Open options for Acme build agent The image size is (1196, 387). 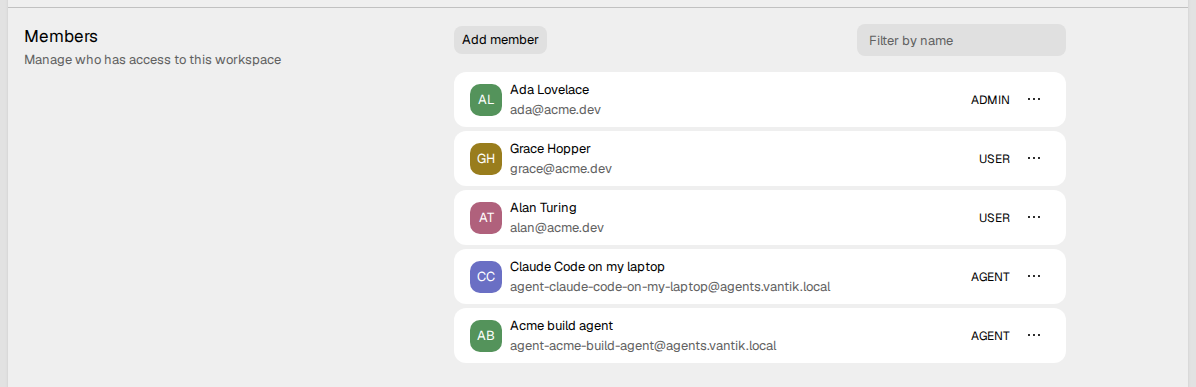[1034, 335]
